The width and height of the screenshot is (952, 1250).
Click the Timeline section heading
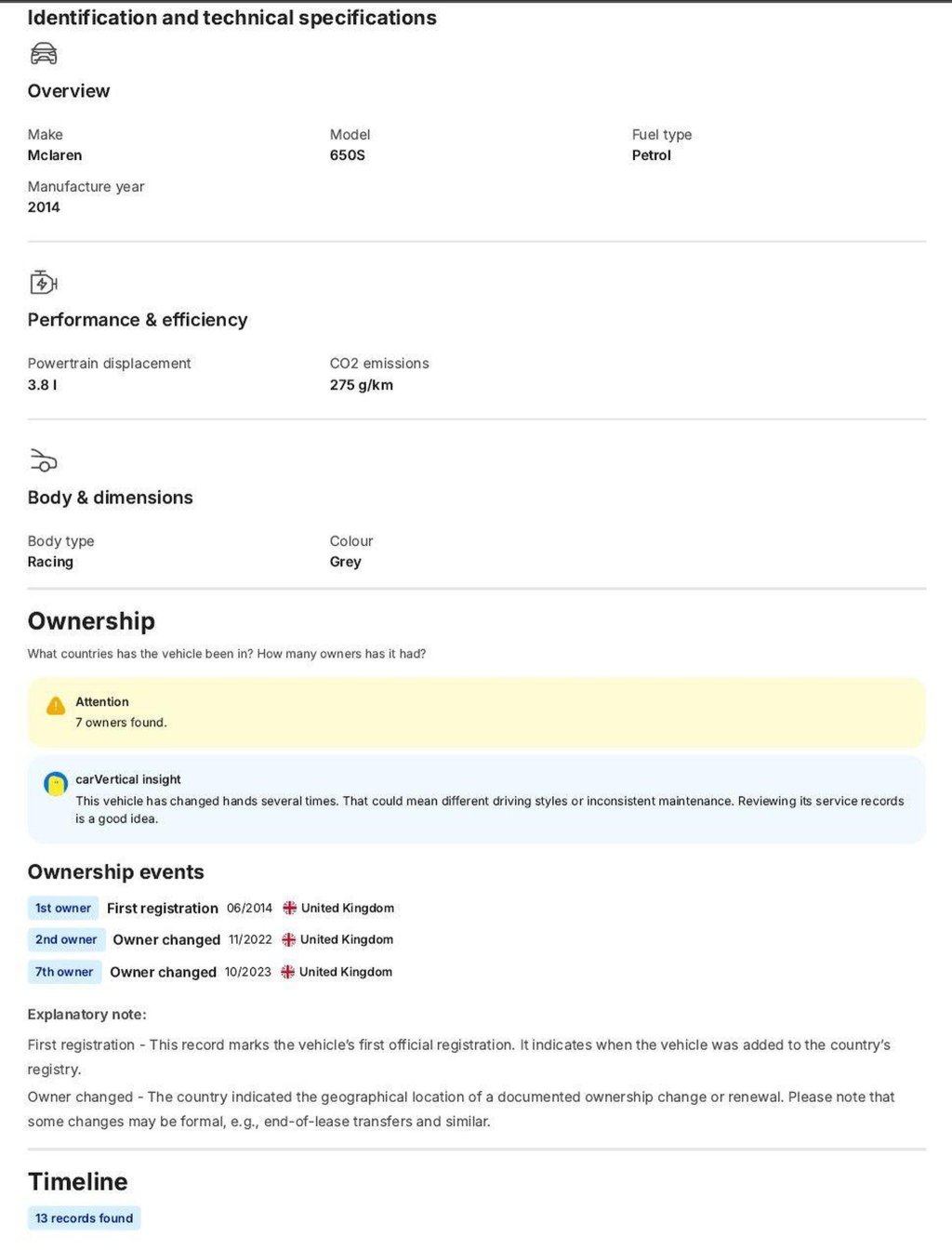pyautogui.click(x=78, y=1182)
